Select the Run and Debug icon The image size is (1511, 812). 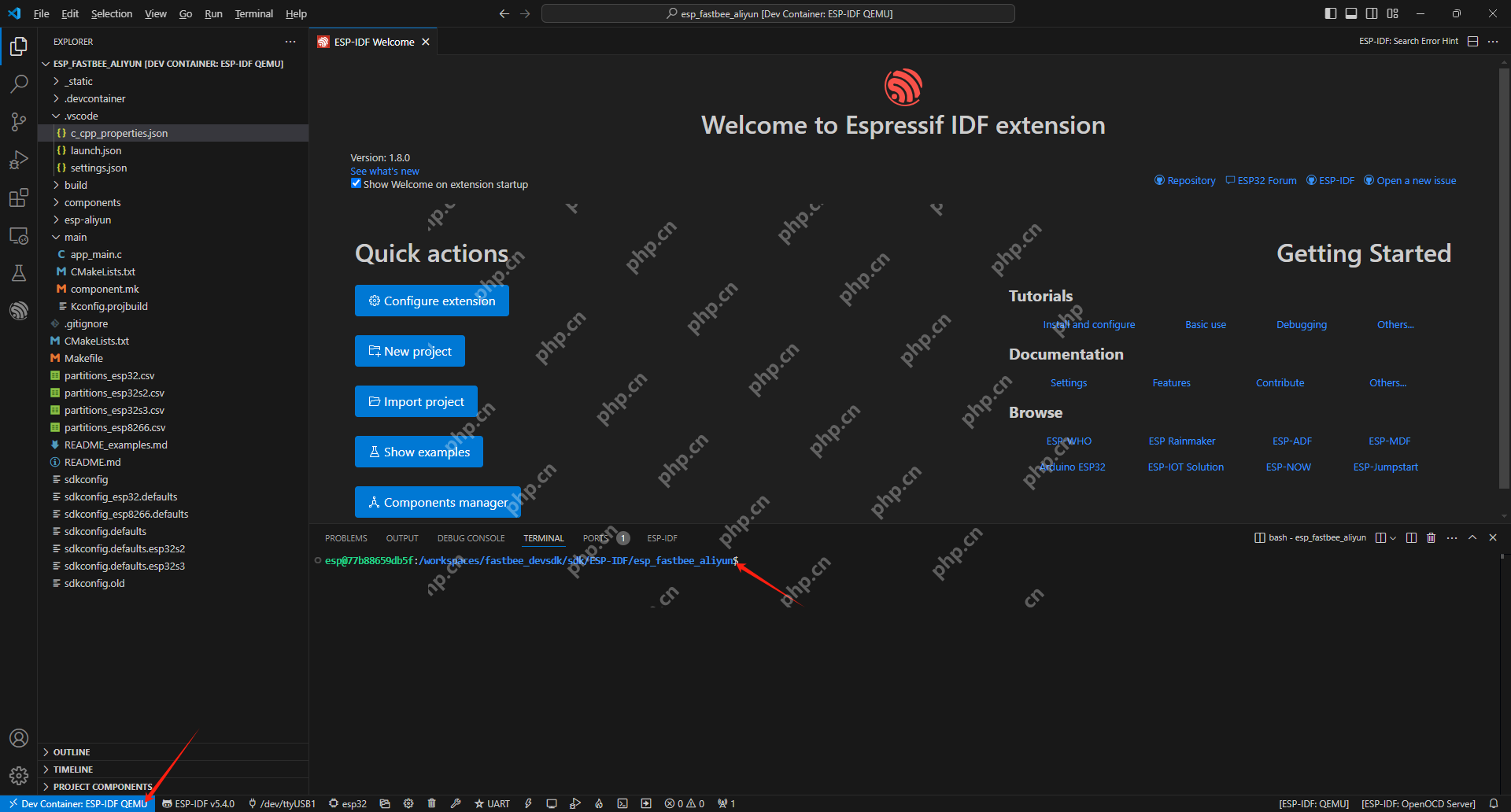click(19, 160)
